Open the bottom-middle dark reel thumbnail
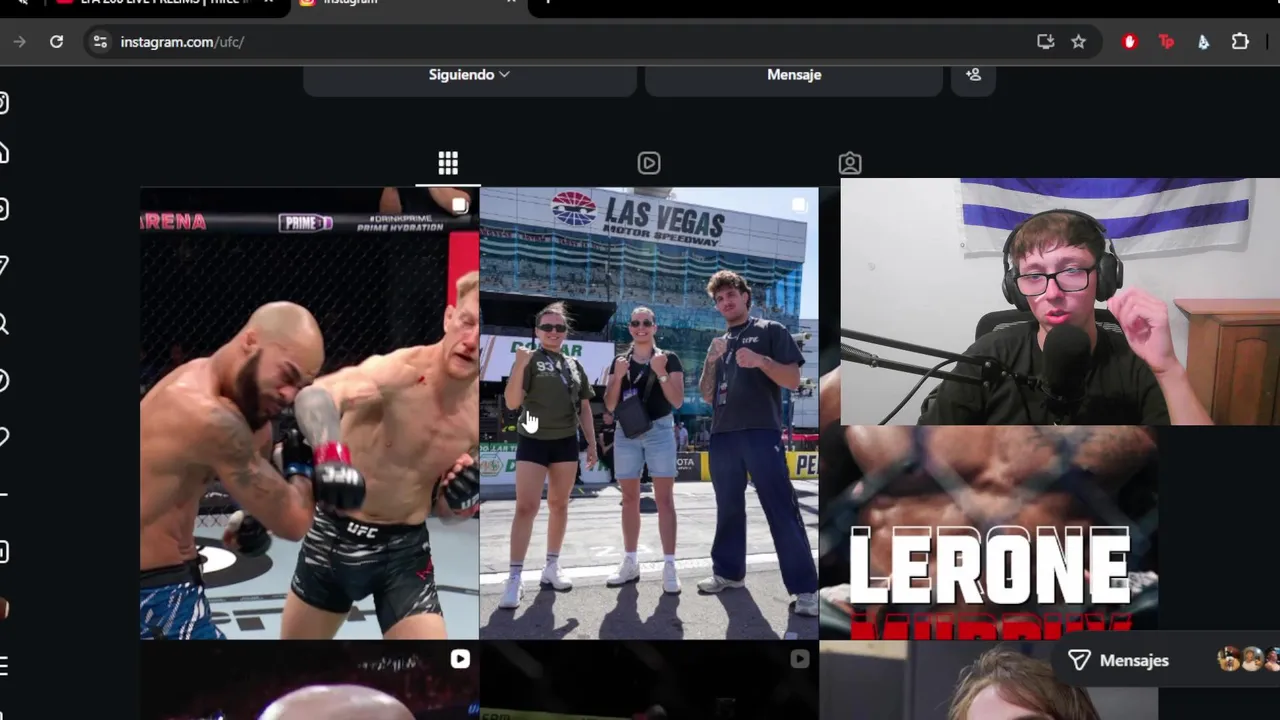Image resolution: width=1280 pixels, height=720 pixels. point(649,681)
